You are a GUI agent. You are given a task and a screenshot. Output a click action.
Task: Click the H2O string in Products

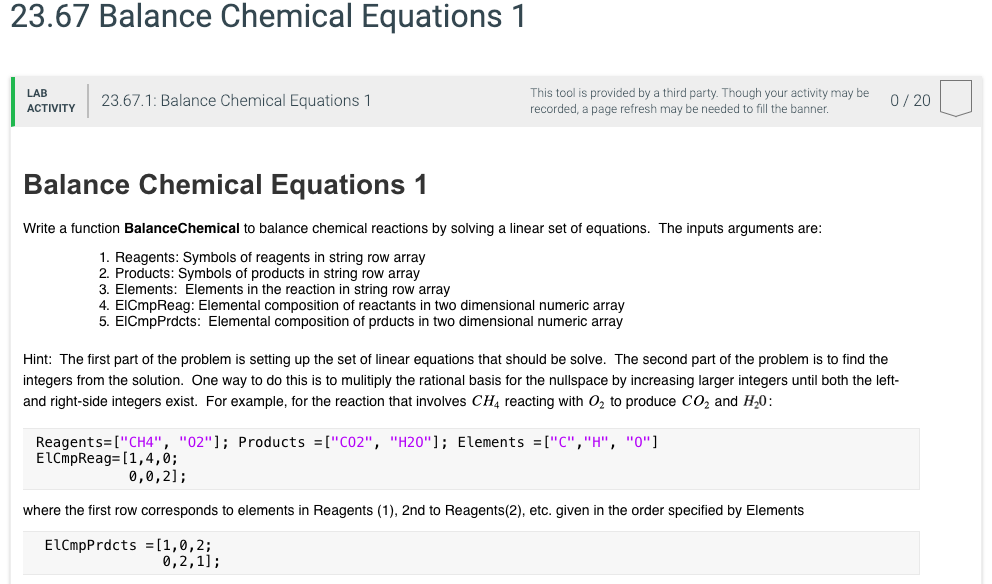click(x=412, y=441)
